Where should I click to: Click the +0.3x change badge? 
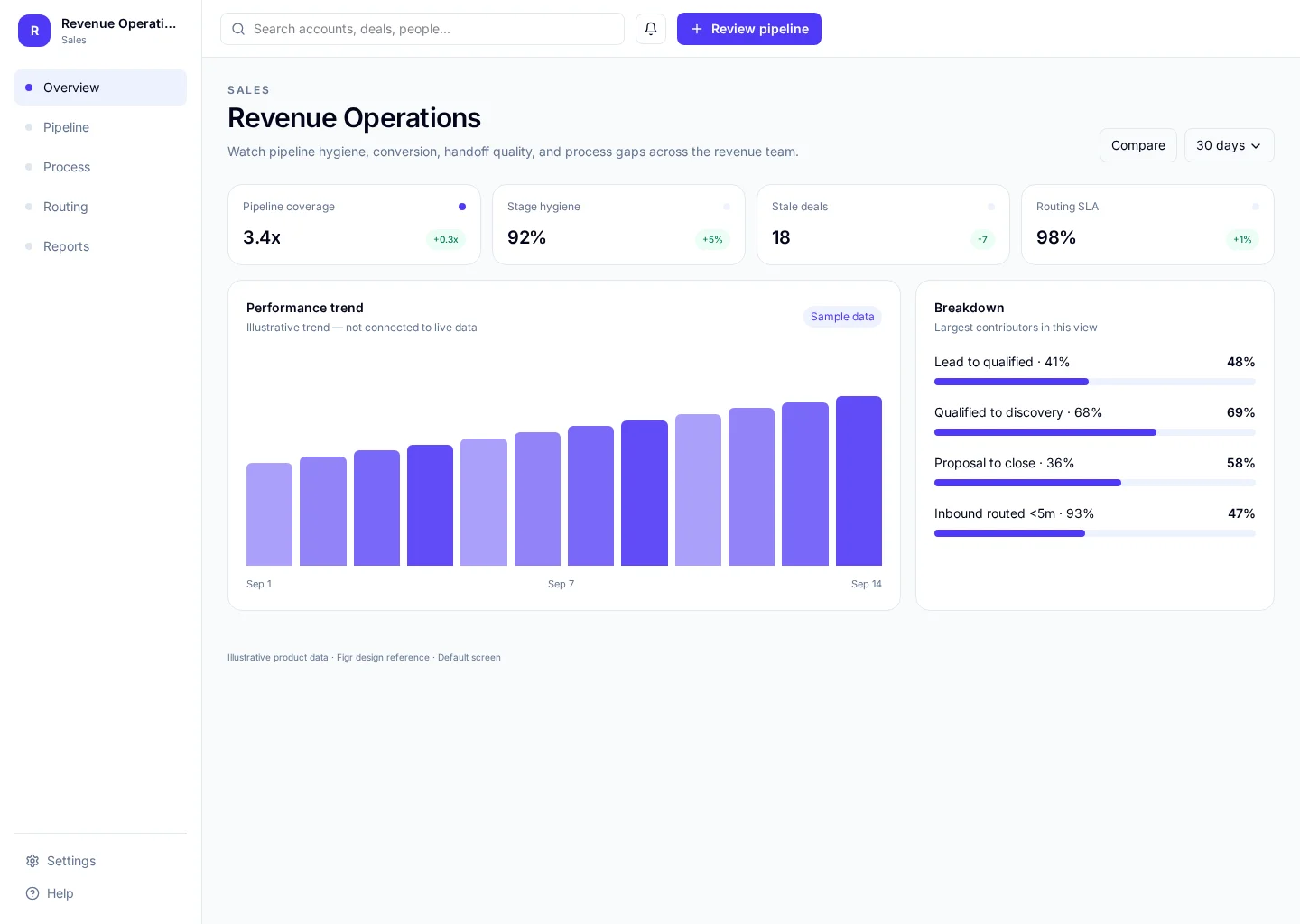[446, 239]
